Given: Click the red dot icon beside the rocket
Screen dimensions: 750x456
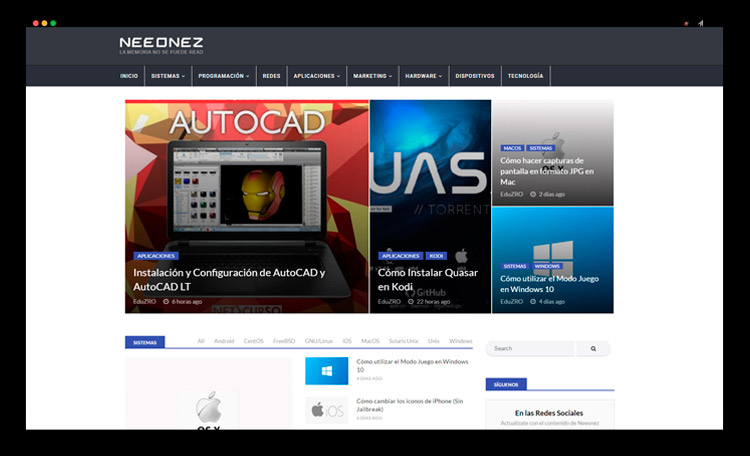Looking at the screenshot, I should (686, 23).
